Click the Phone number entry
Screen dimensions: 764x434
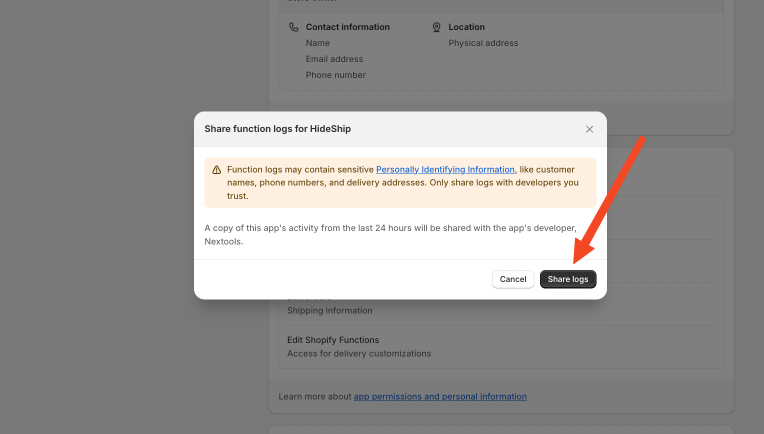335,75
